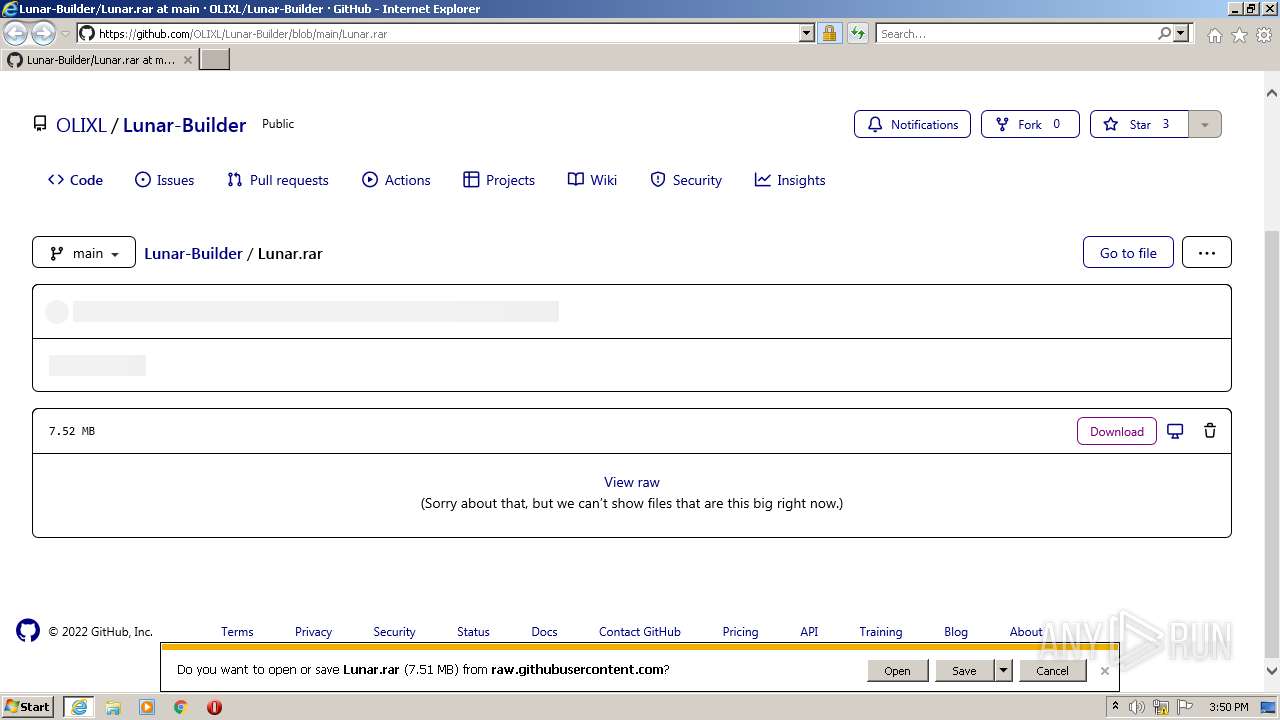Open the footer Security link
The image size is (1280, 720).
394,632
